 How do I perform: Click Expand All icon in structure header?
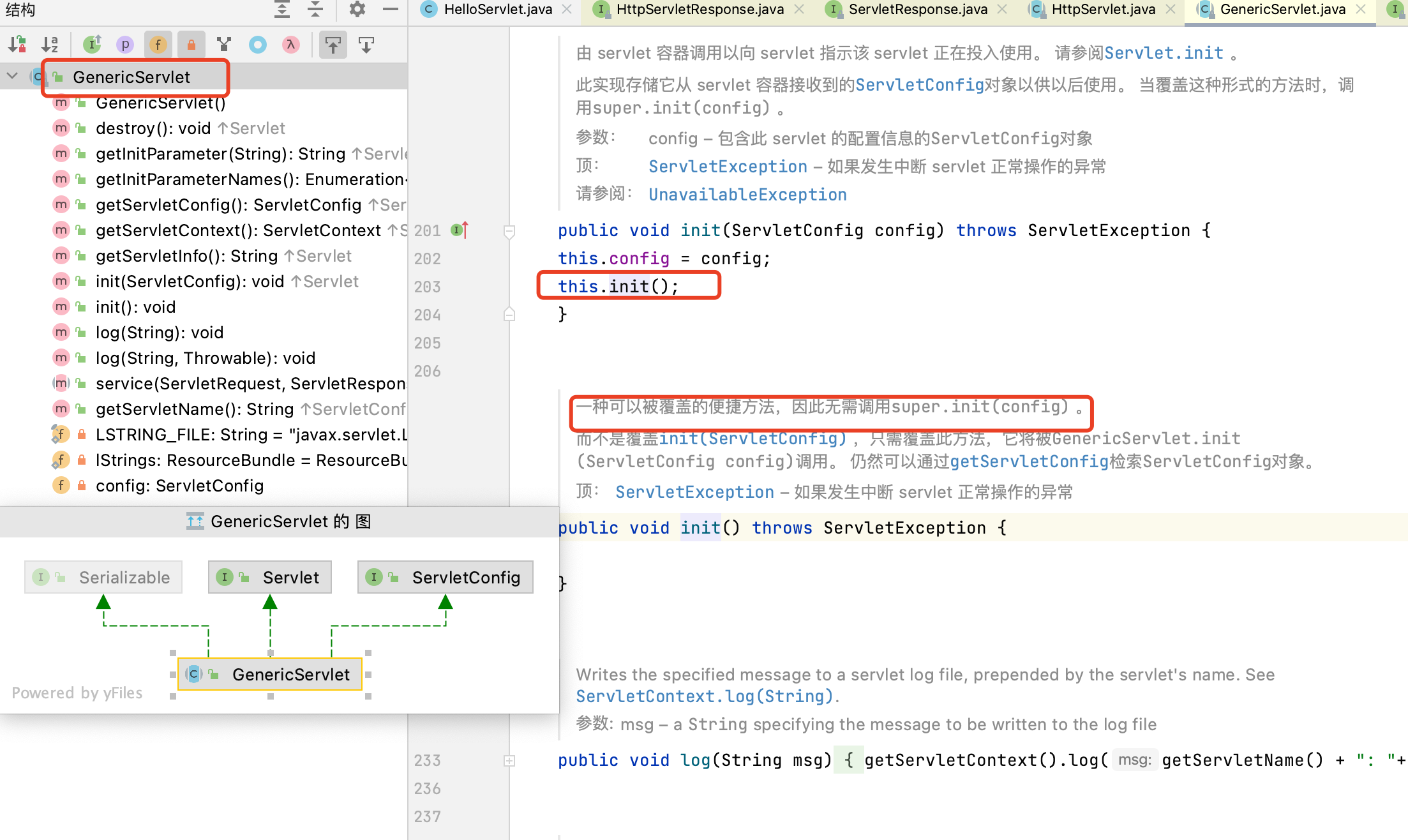point(282,10)
